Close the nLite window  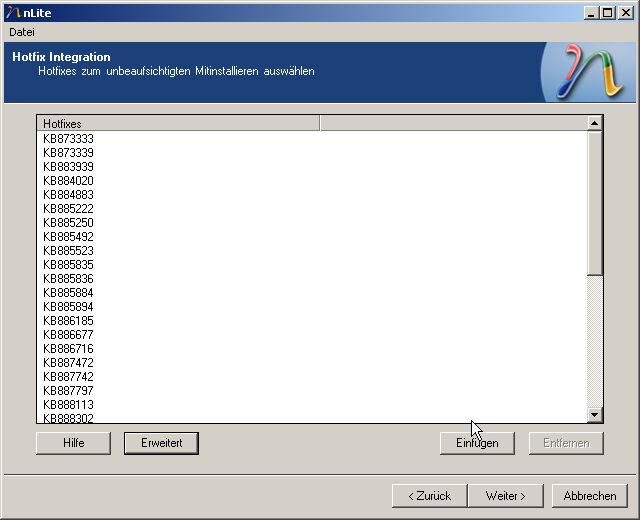click(626, 13)
